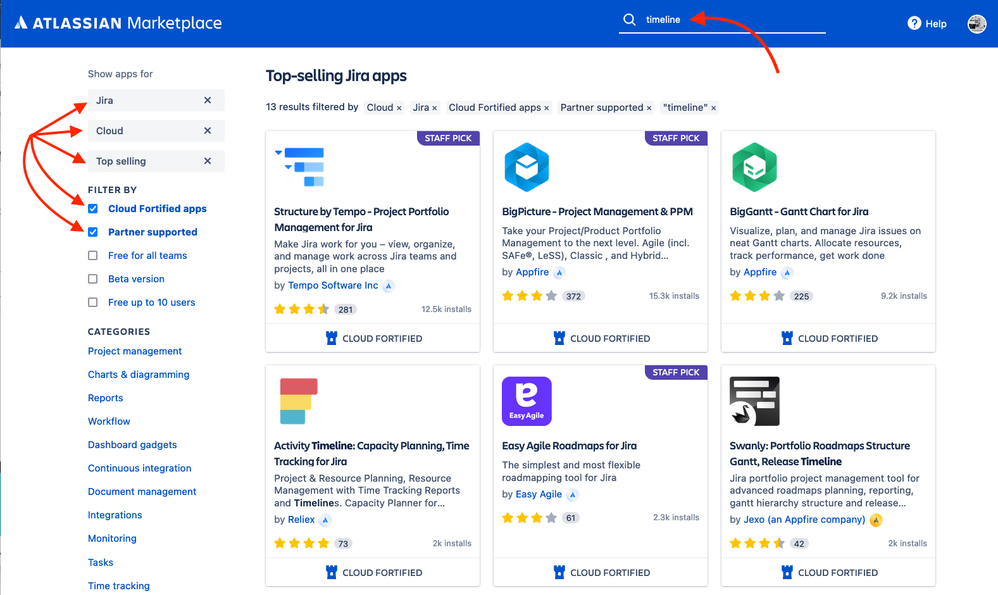Open the Workflow category

coord(109,421)
